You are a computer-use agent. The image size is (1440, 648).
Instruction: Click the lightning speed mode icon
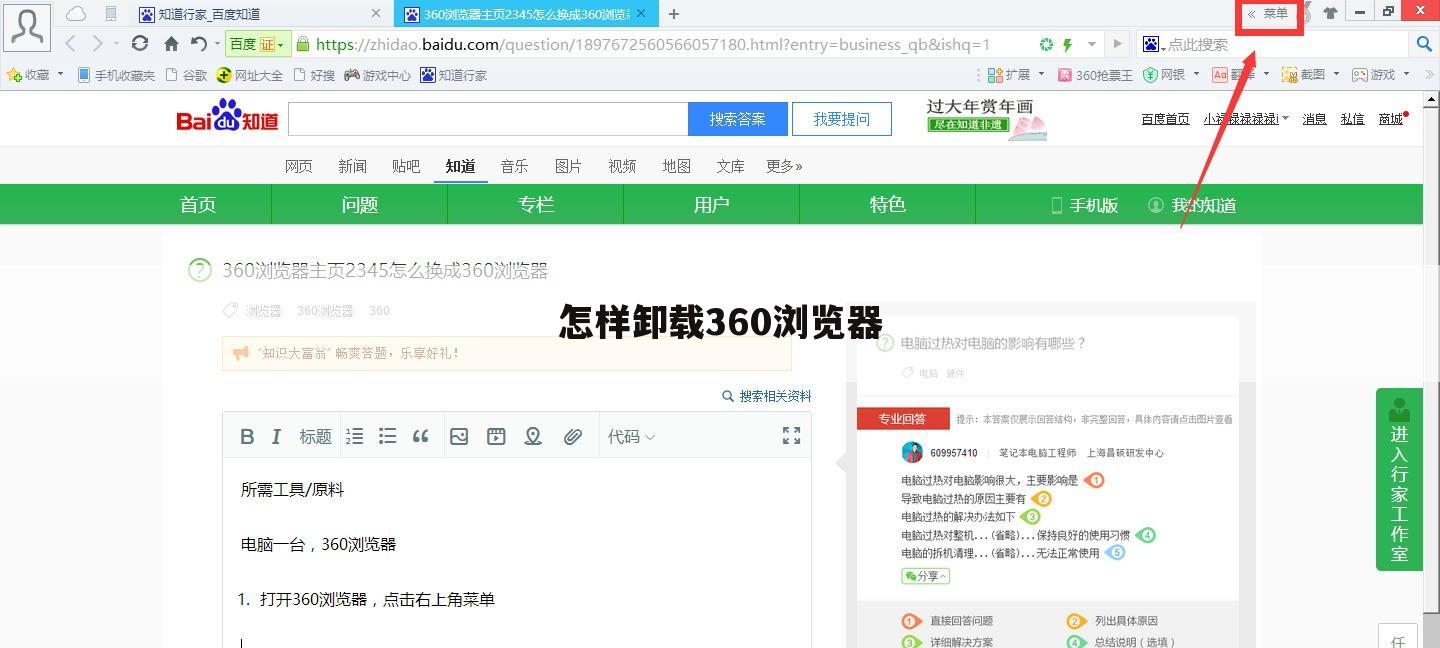(1068, 45)
